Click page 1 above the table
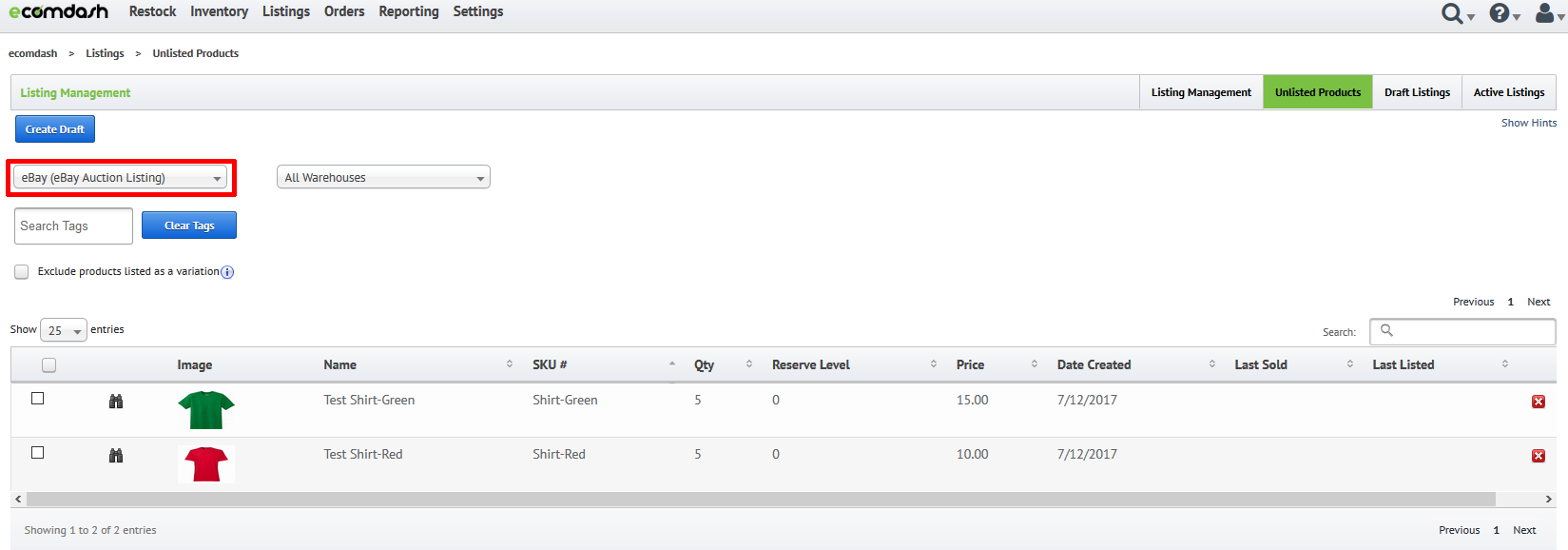Image resolution: width=1568 pixels, height=550 pixels. (x=1511, y=302)
